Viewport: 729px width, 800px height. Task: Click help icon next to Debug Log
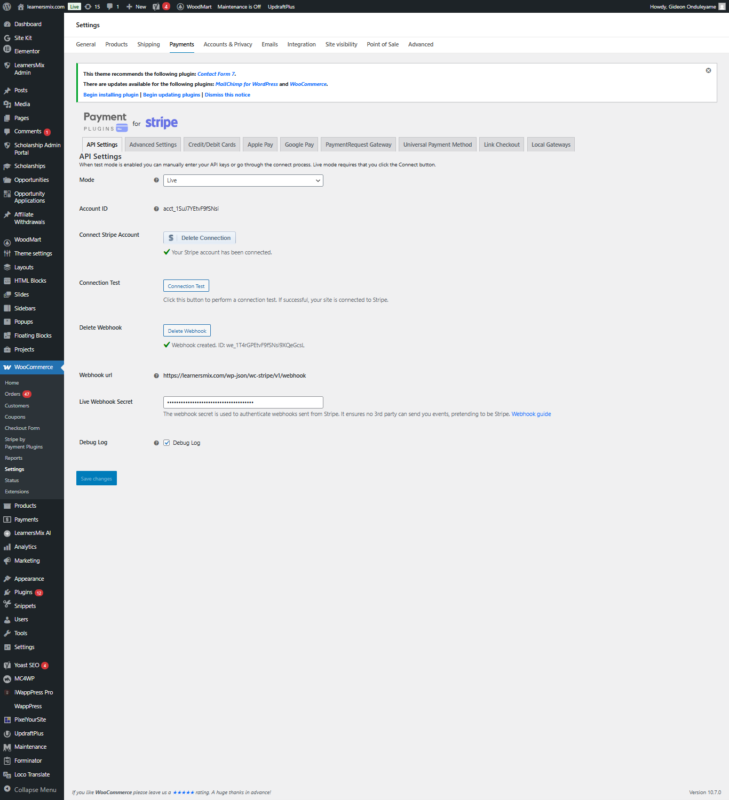tap(156, 443)
